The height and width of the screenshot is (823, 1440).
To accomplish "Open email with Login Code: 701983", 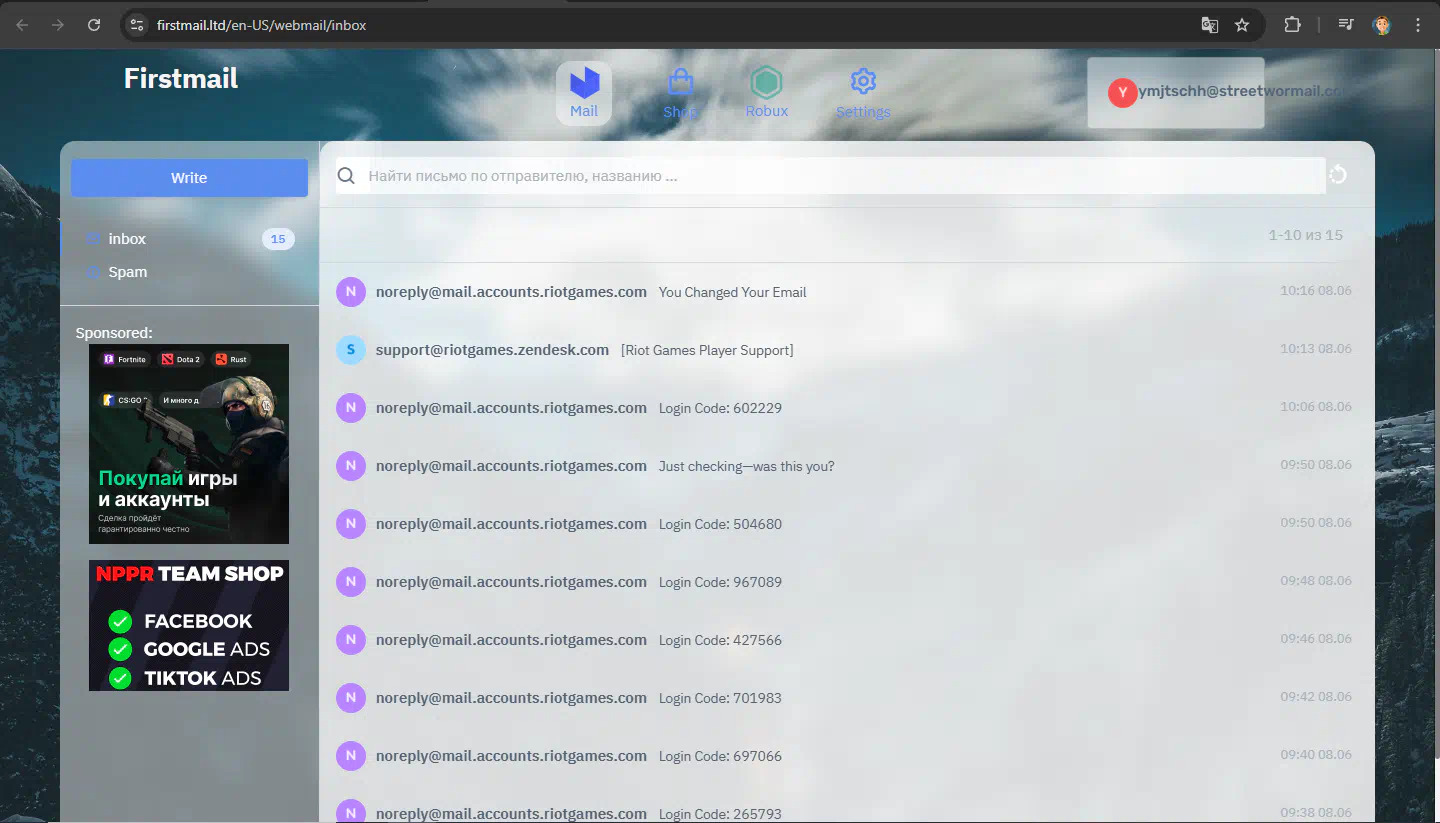I will (847, 698).
